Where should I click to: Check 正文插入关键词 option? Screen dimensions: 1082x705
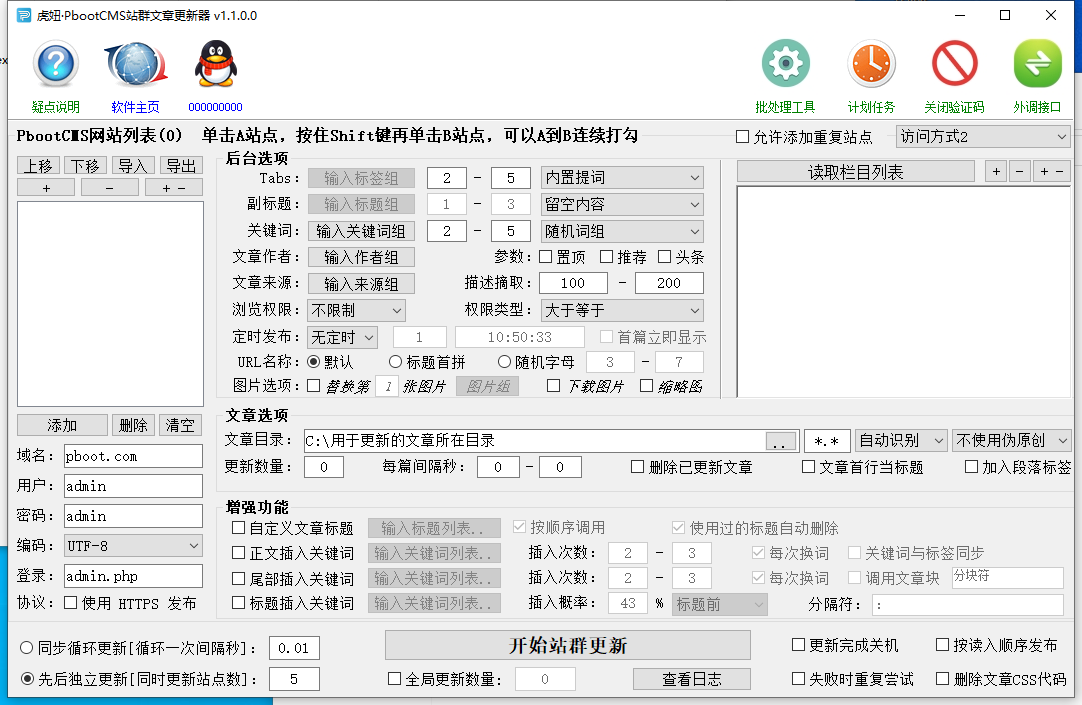(239, 553)
